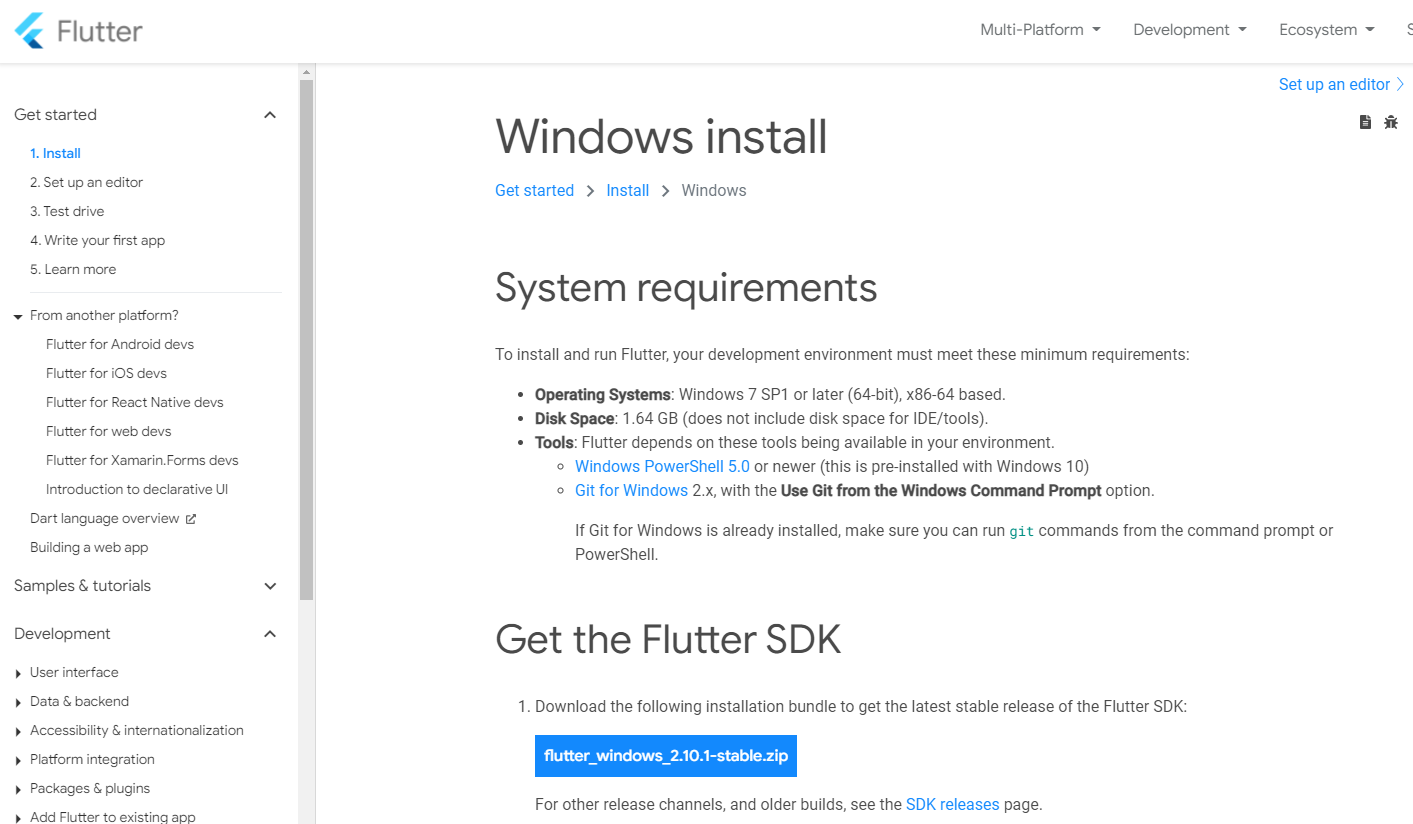Open the Flutter logo home link
1413x824 pixels.
[x=79, y=30]
